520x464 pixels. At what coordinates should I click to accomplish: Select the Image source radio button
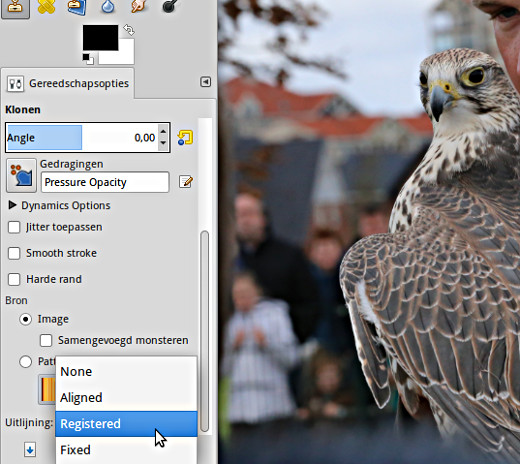pyautogui.click(x=26, y=319)
